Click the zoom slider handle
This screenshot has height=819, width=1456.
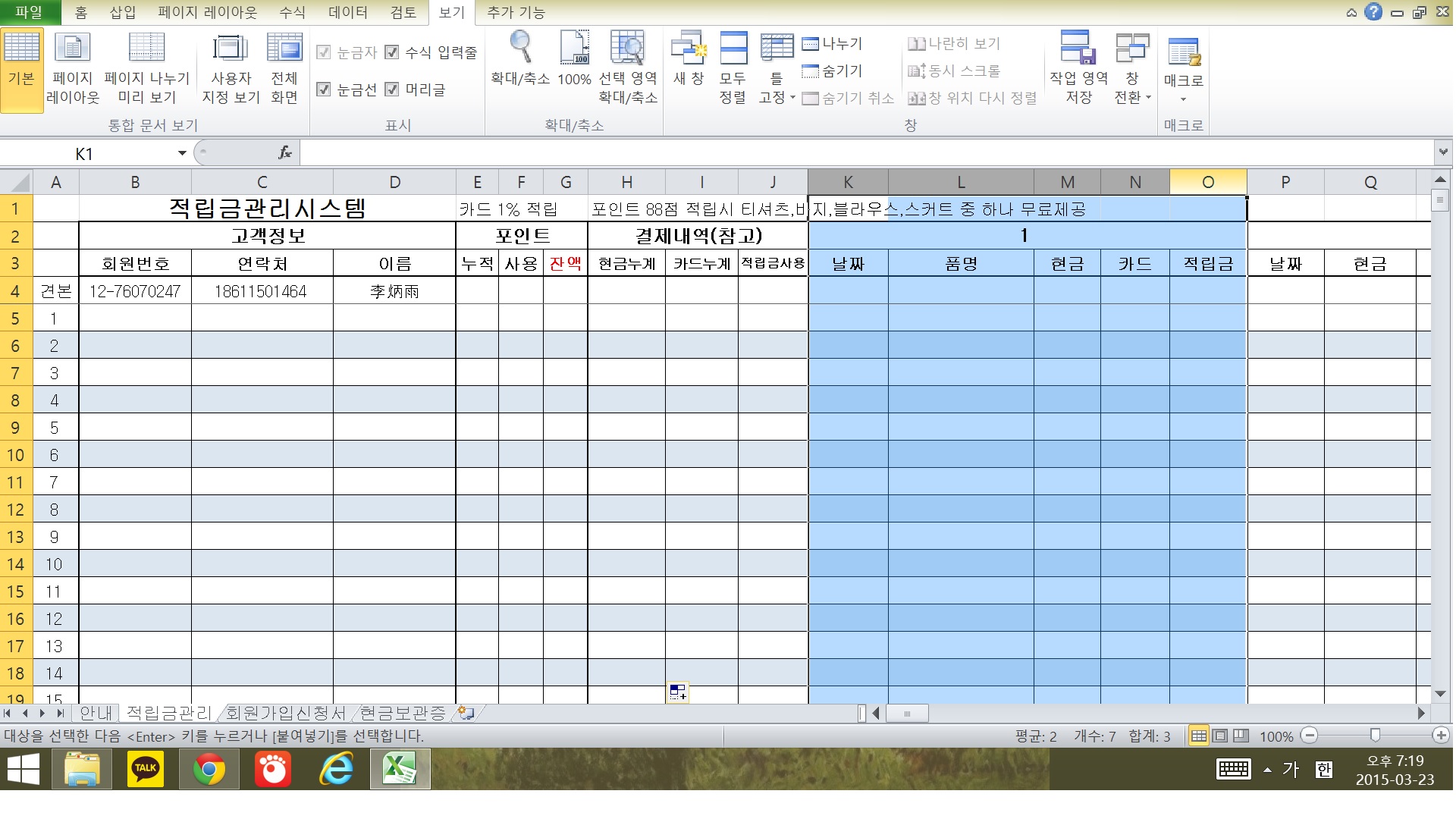pos(1375,736)
